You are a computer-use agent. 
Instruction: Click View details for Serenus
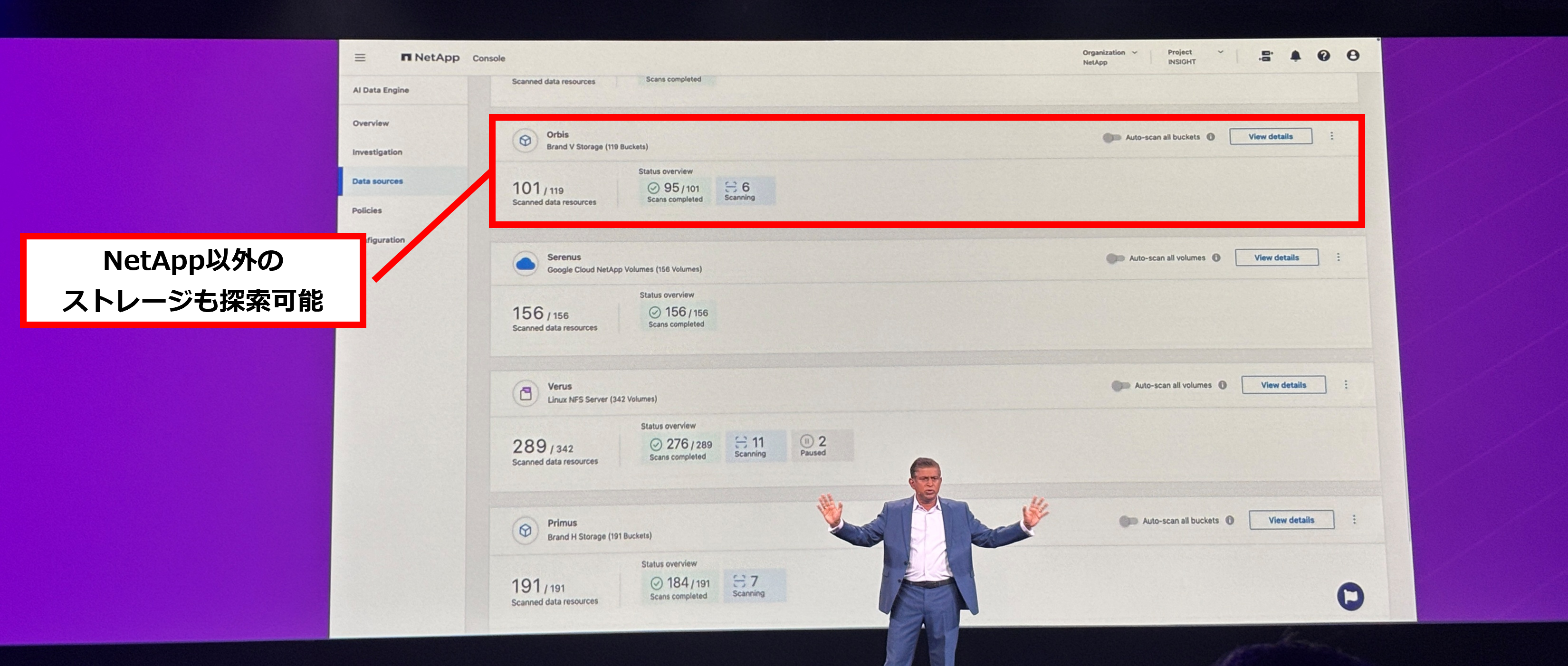pyautogui.click(x=1276, y=257)
